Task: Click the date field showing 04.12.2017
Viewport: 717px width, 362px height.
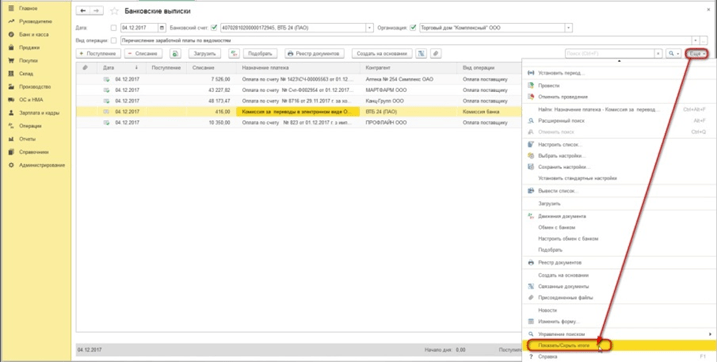Action: pyautogui.click(x=139, y=28)
